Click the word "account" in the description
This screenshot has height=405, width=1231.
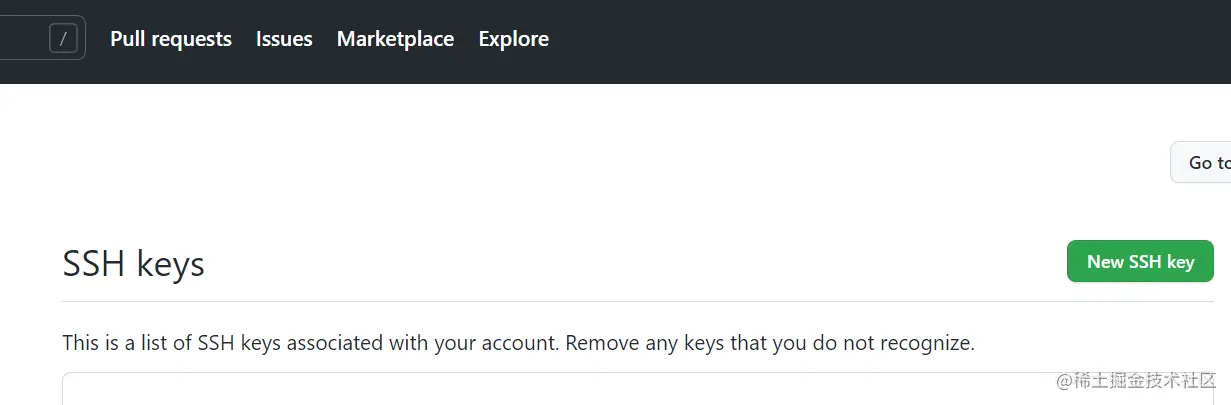pos(519,343)
